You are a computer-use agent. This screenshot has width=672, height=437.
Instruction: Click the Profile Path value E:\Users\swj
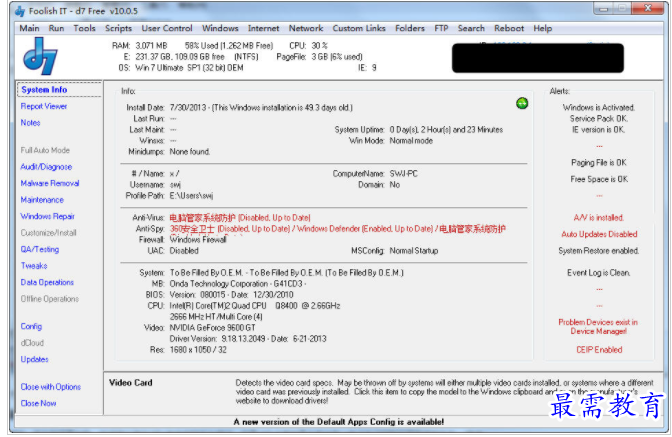tap(191, 196)
